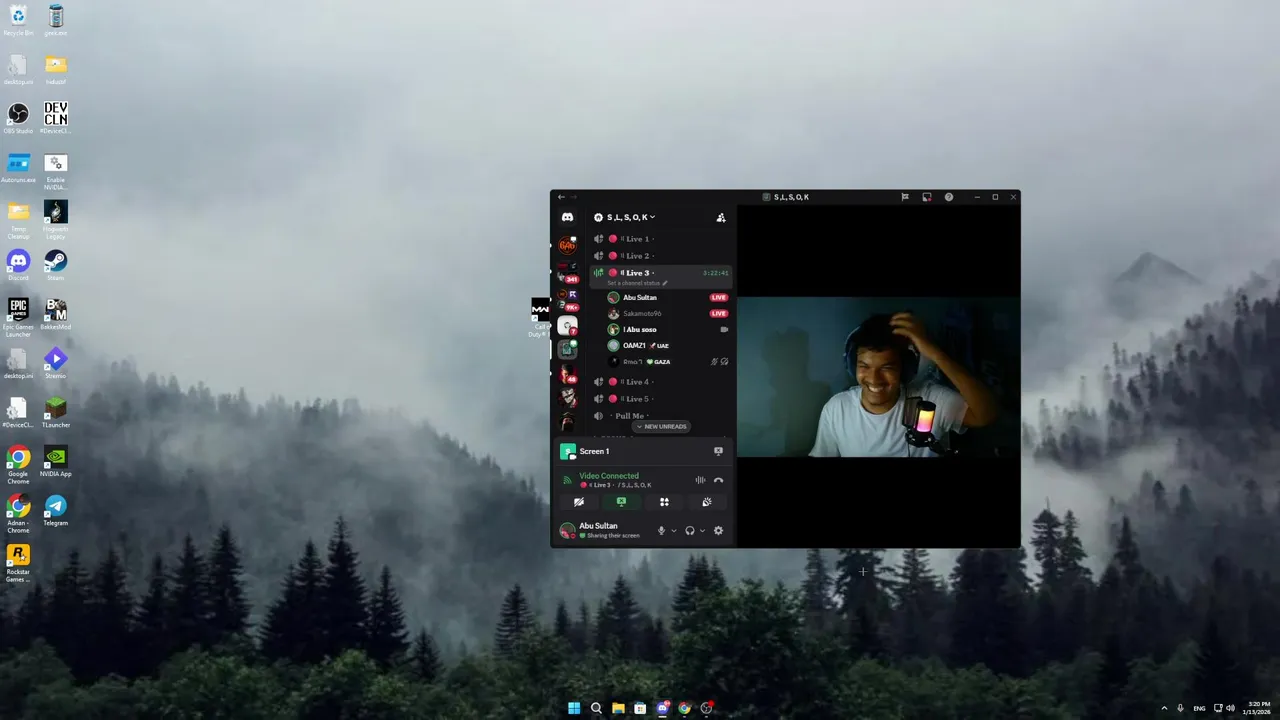Open Discord user settings gear
Viewport: 1280px width, 720px height.
[x=718, y=531]
